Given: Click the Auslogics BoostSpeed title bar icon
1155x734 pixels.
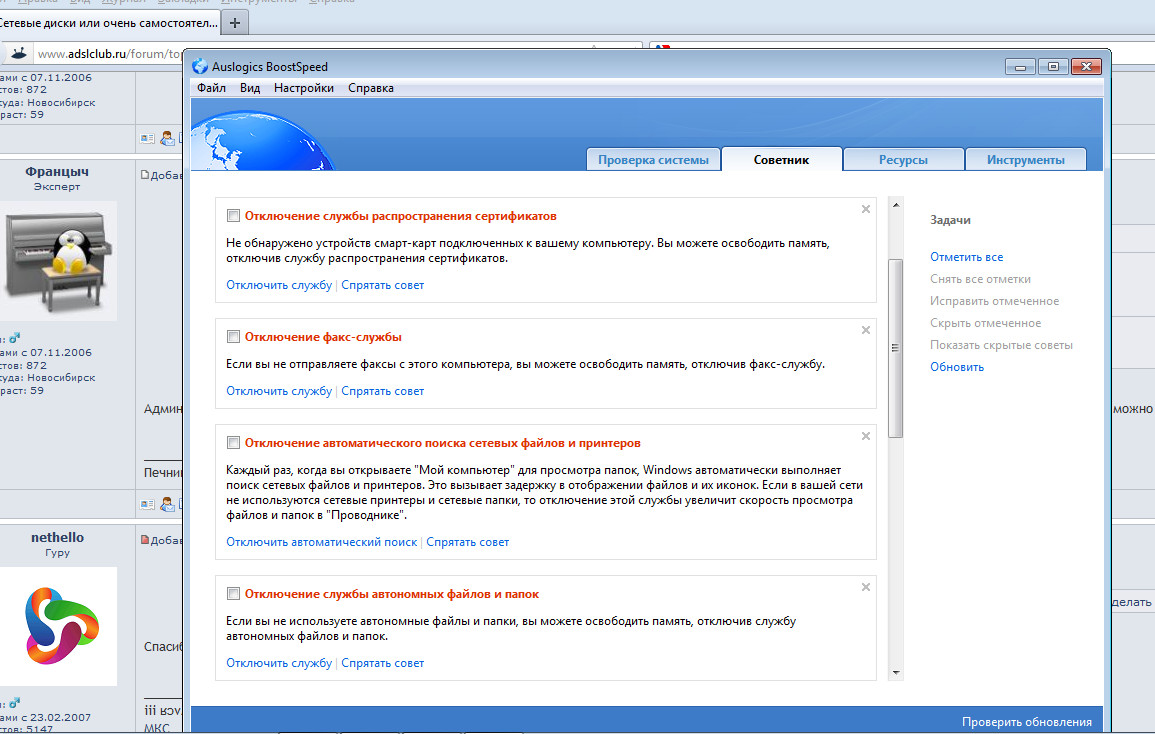Looking at the screenshot, I should tap(199, 67).
